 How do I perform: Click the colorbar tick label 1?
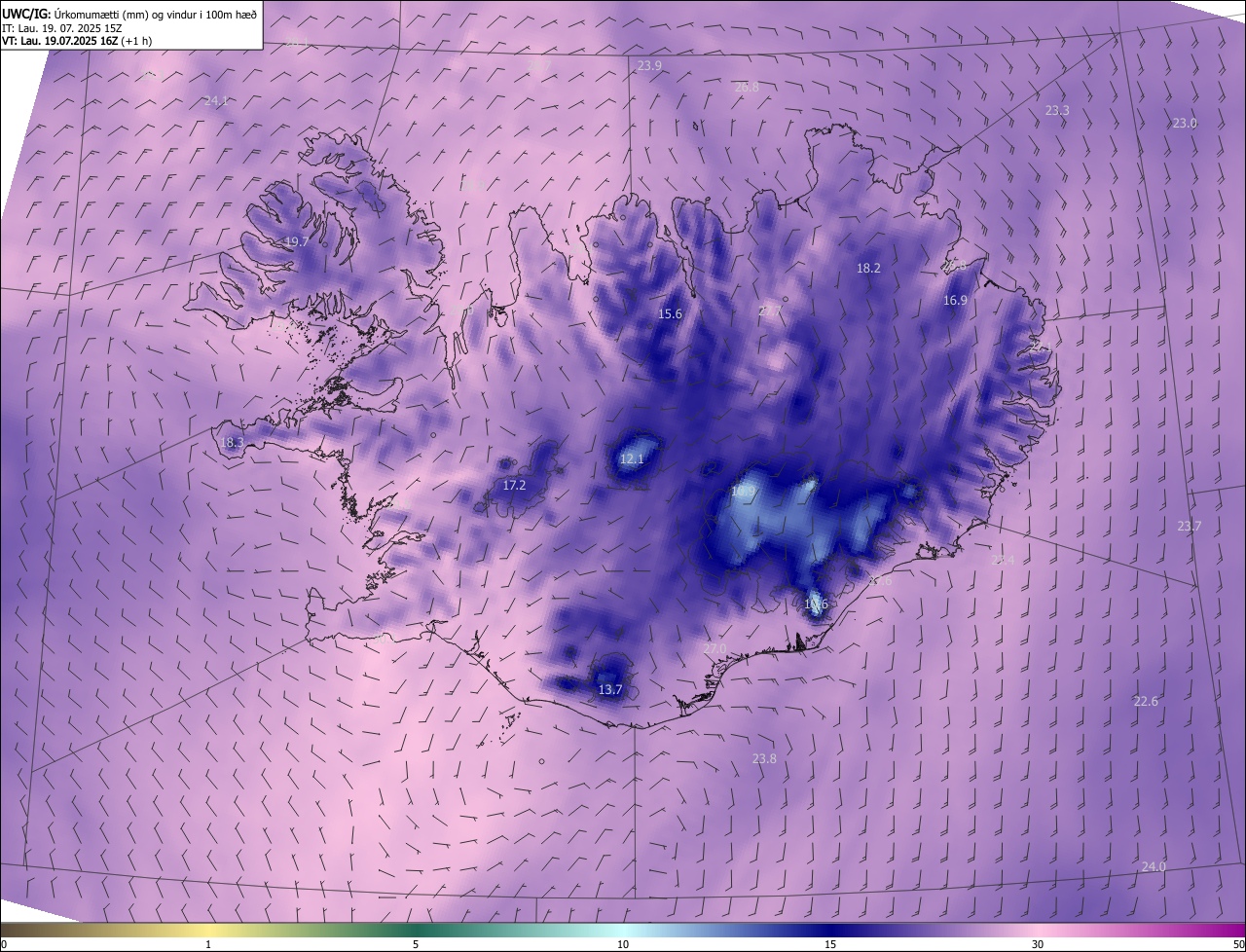(208, 945)
